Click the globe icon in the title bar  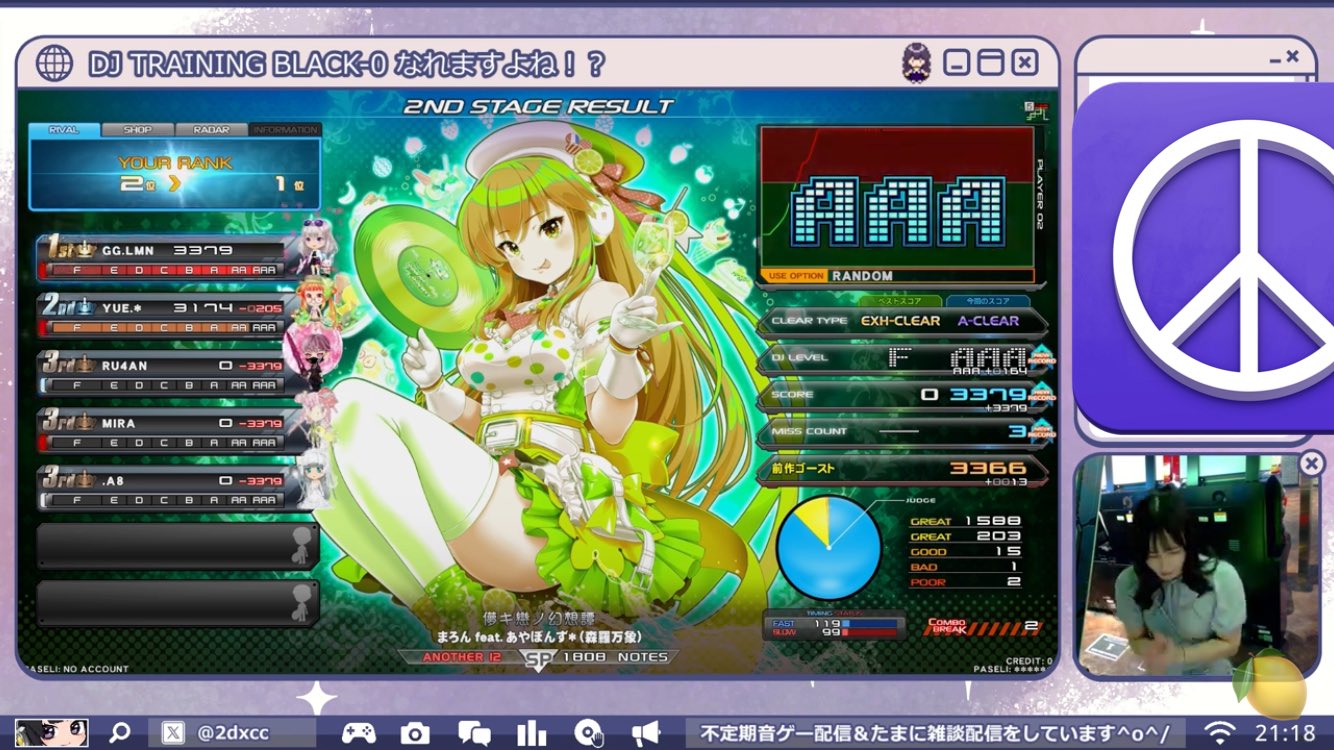click(x=54, y=63)
